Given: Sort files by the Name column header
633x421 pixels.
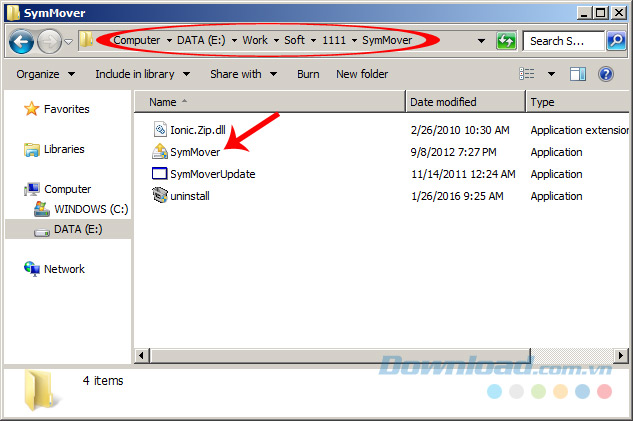Looking at the screenshot, I should tap(269, 102).
